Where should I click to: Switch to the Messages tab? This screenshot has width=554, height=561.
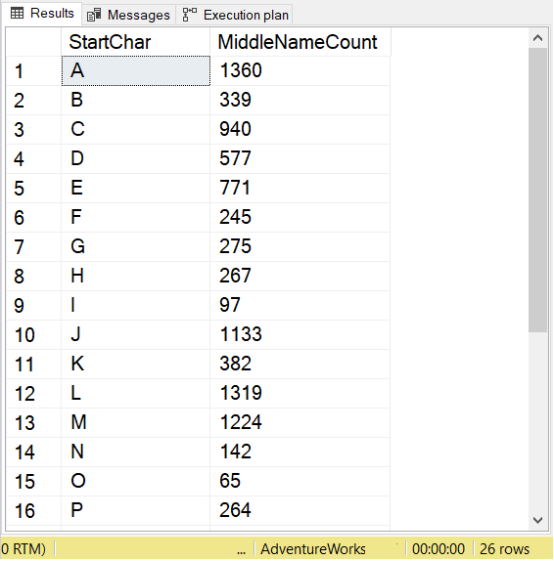(x=128, y=15)
